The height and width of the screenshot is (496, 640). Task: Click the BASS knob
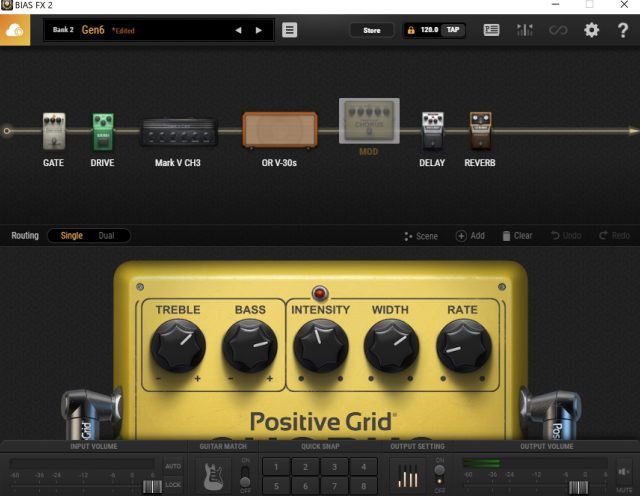[250, 345]
